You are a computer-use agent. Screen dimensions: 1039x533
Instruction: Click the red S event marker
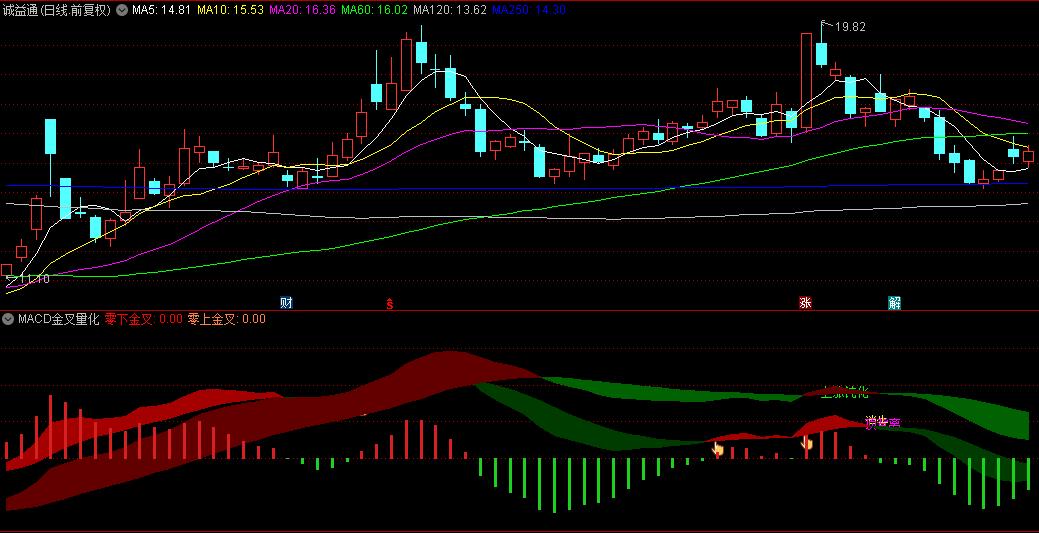390,304
